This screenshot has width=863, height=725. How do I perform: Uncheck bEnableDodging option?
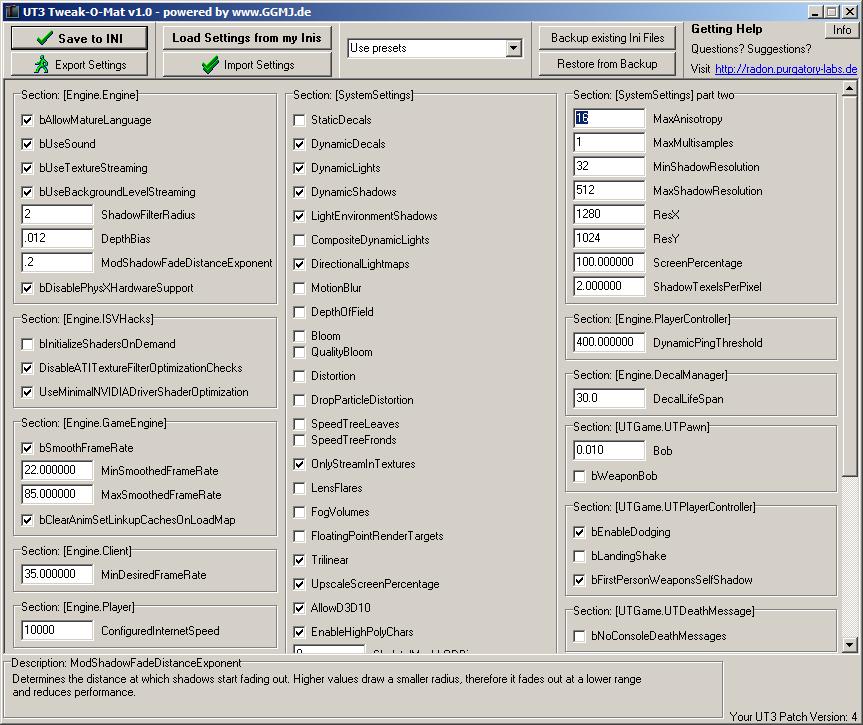[x=579, y=532]
